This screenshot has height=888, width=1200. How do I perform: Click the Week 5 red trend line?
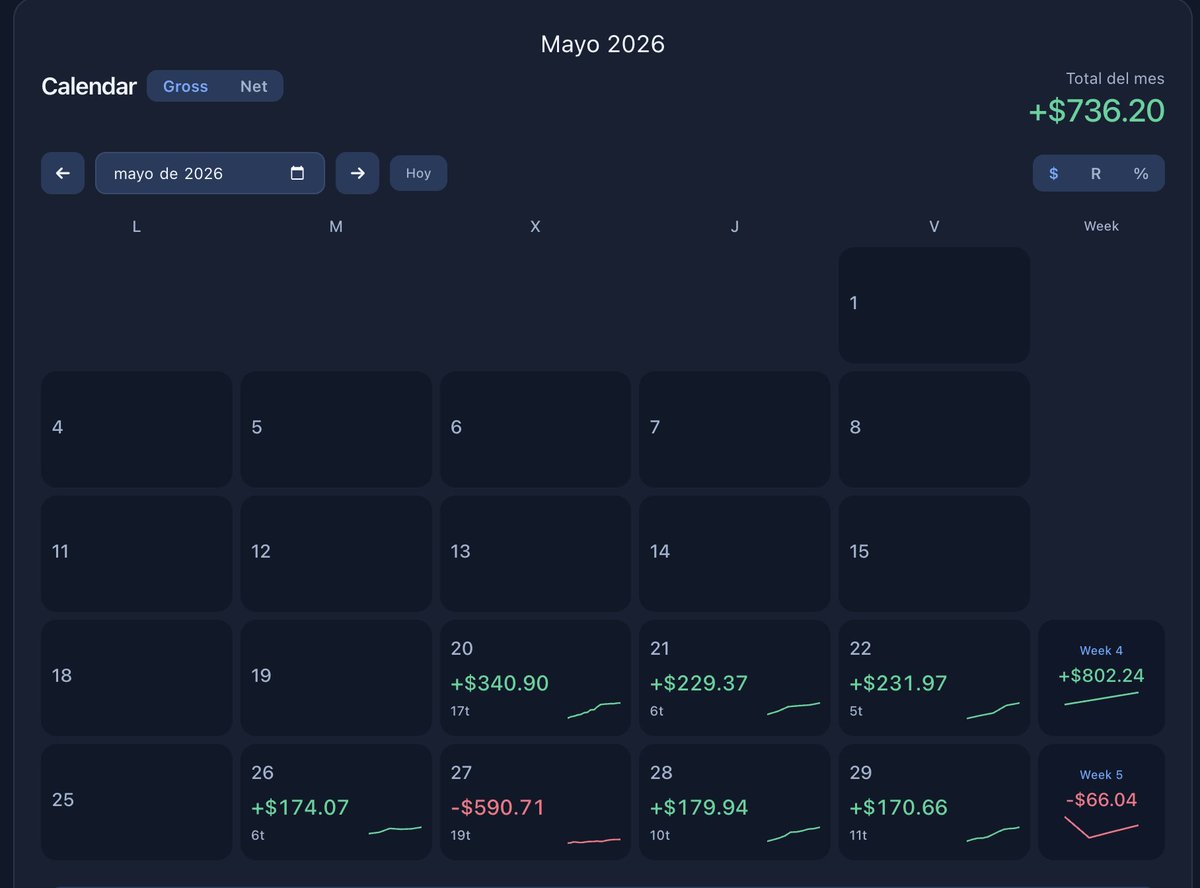click(x=1101, y=827)
